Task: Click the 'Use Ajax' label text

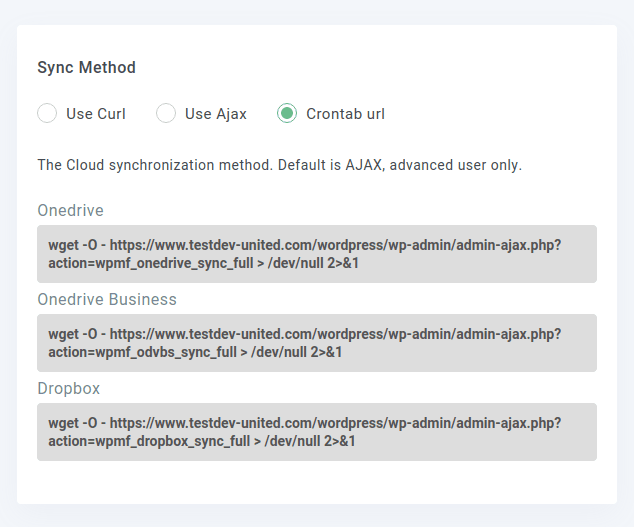Action: point(216,114)
